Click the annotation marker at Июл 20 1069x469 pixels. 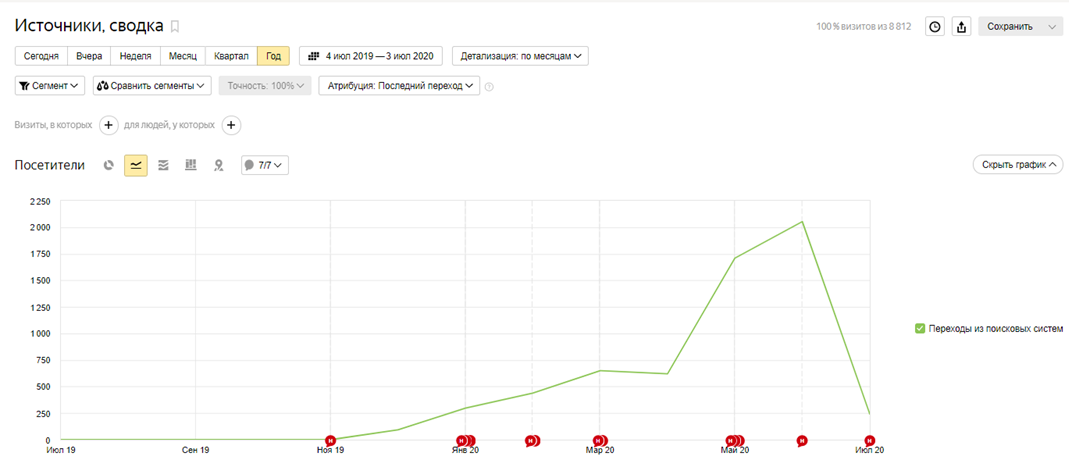tap(869, 440)
